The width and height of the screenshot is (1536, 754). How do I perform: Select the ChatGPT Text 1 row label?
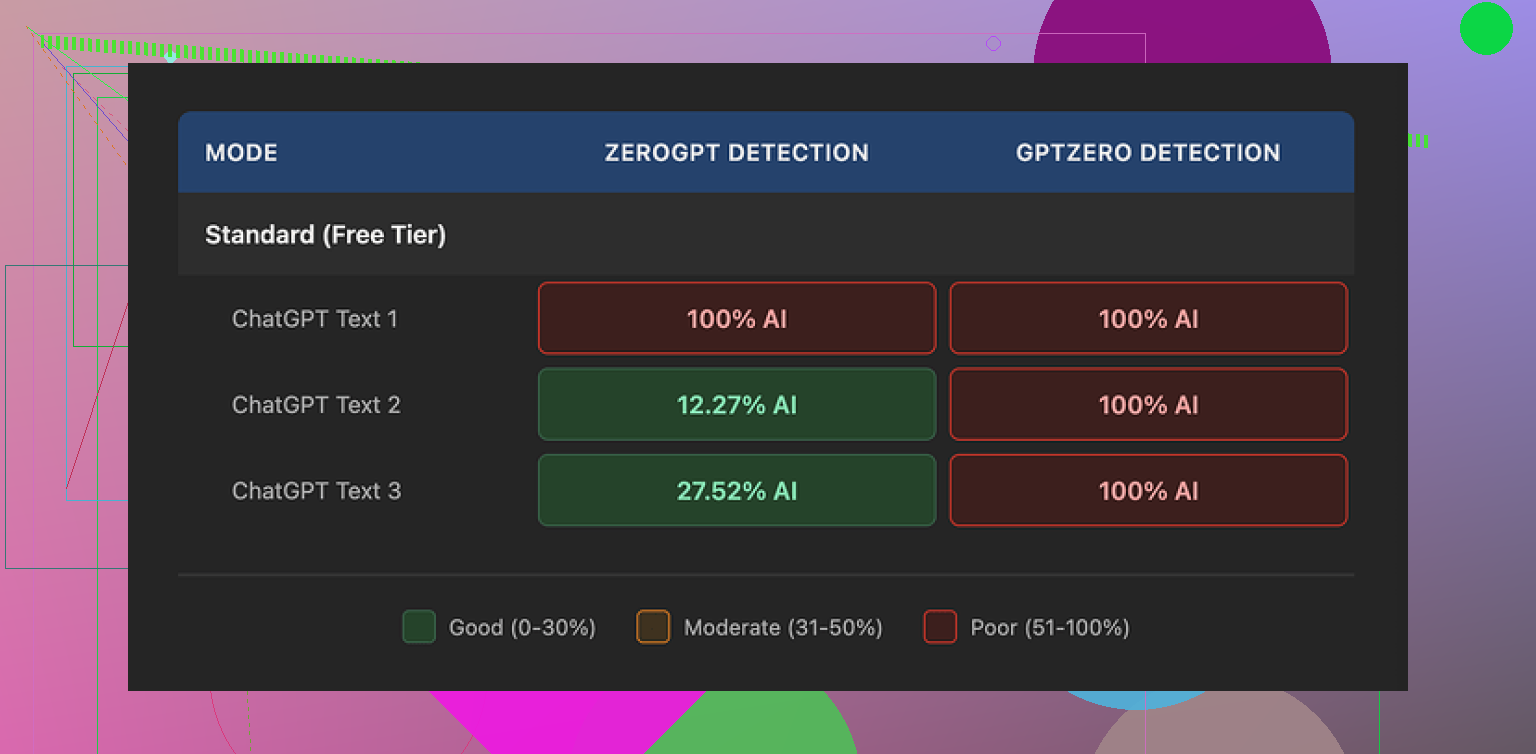[x=315, y=319]
